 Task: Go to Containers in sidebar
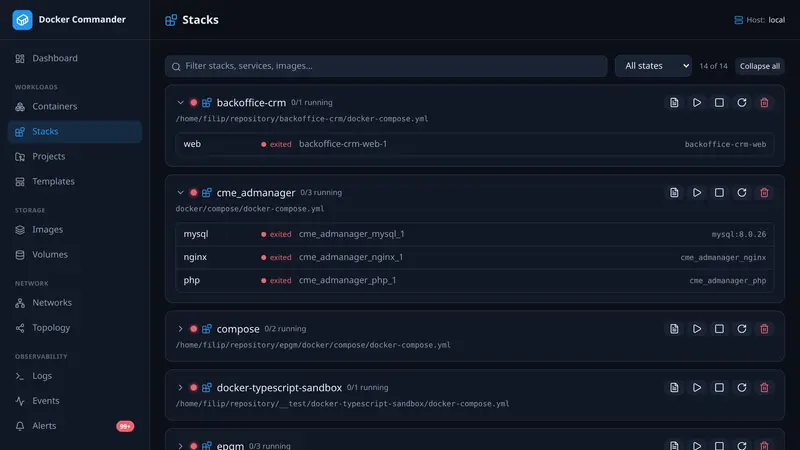click(74, 106)
